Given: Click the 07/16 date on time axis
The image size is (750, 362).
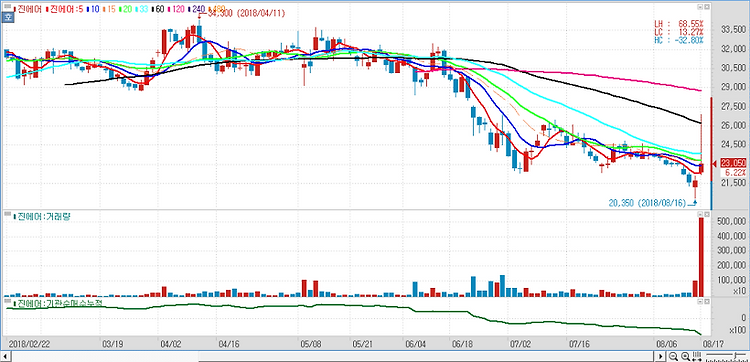Looking at the screenshot, I should 578,344.
